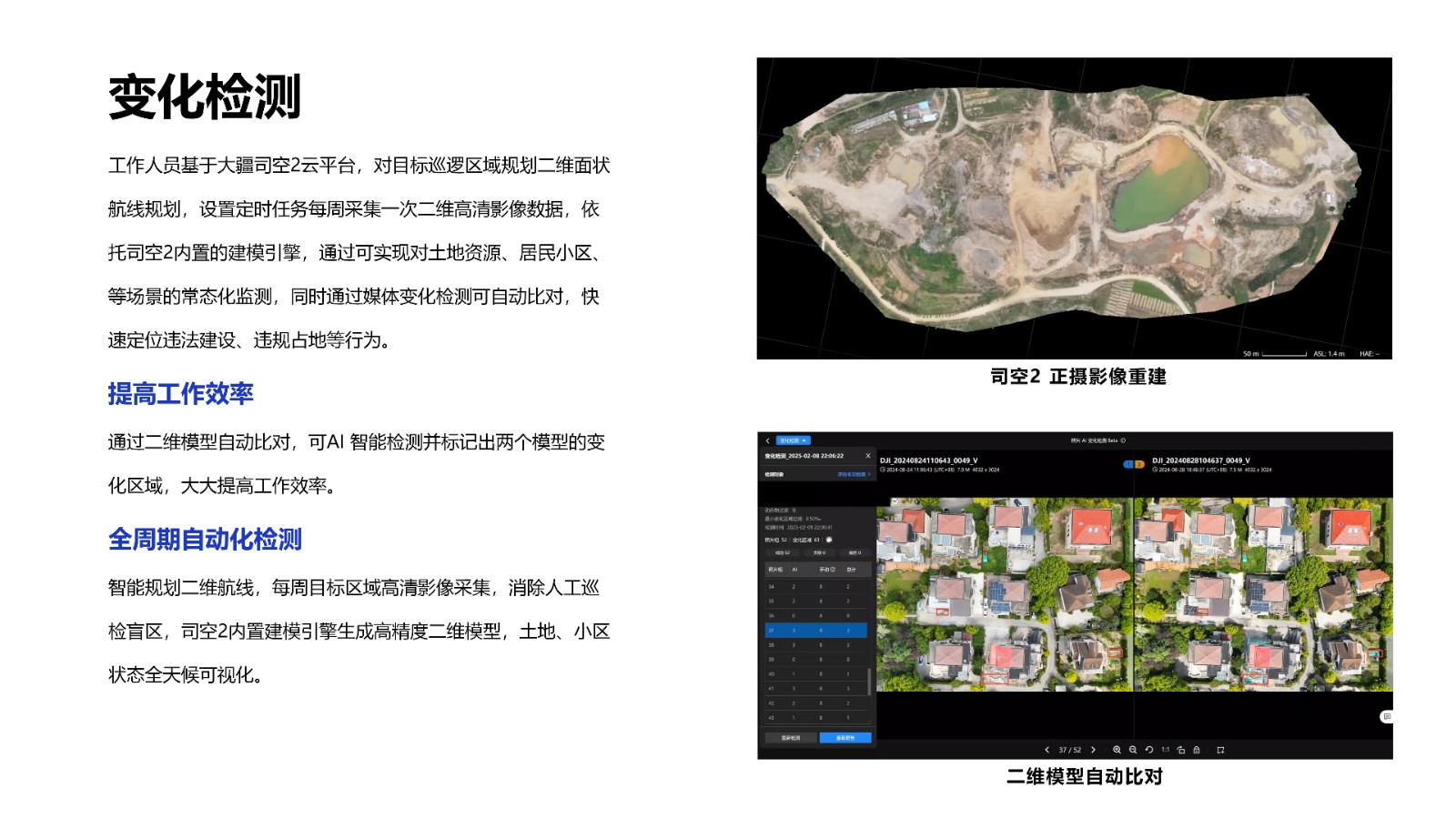Screen dimensions: 1456x819
Task: Select photo group row 36
Action: pyautogui.click(x=816, y=615)
